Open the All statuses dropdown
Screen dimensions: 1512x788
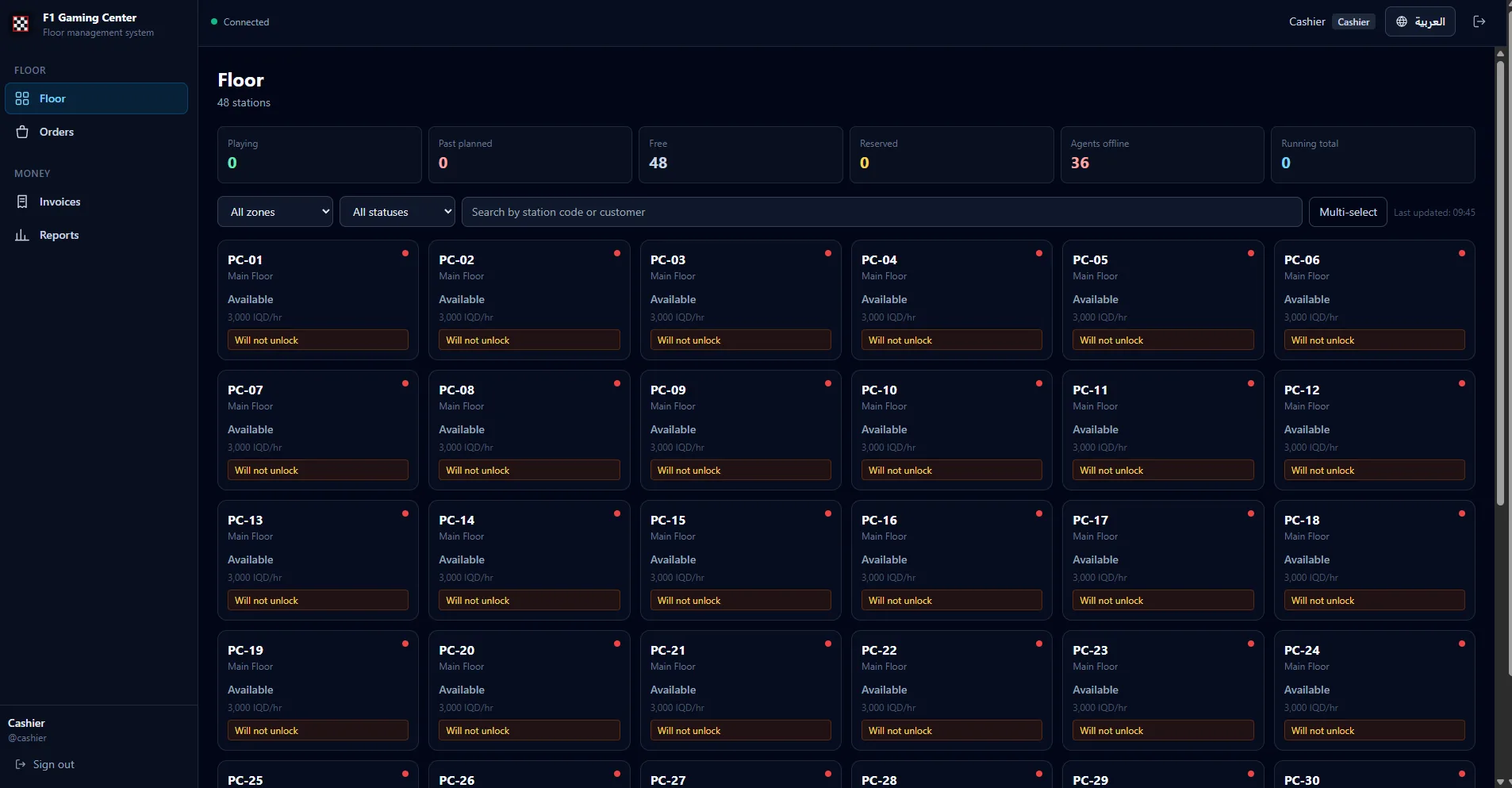click(397, 212)
